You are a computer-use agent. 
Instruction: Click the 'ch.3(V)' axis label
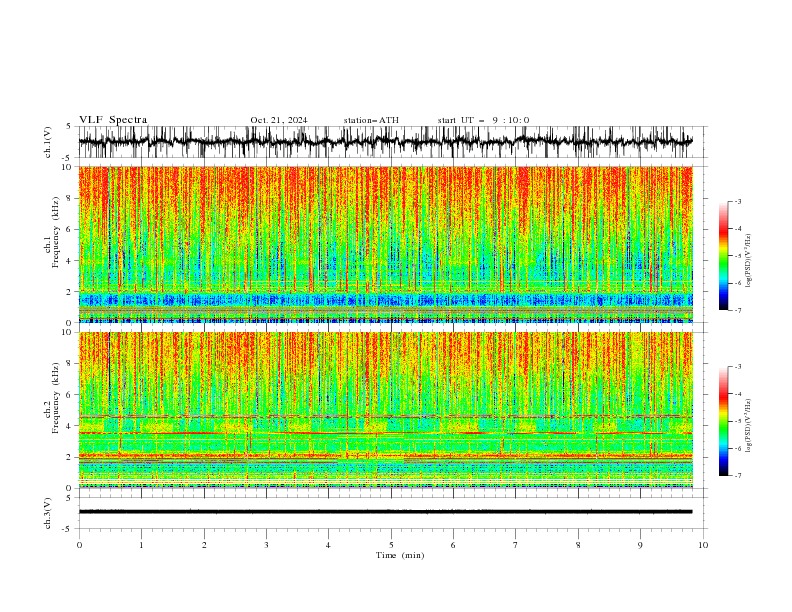pyautogui.click(x=48, y=513)
